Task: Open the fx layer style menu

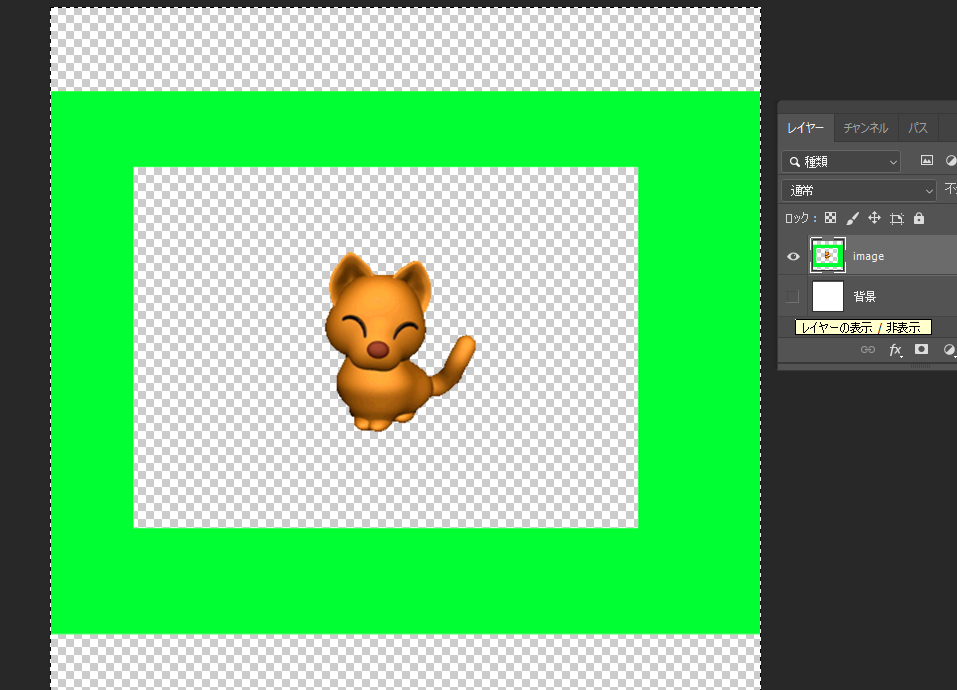Action: pyautogui.click(x=895, y=350)
